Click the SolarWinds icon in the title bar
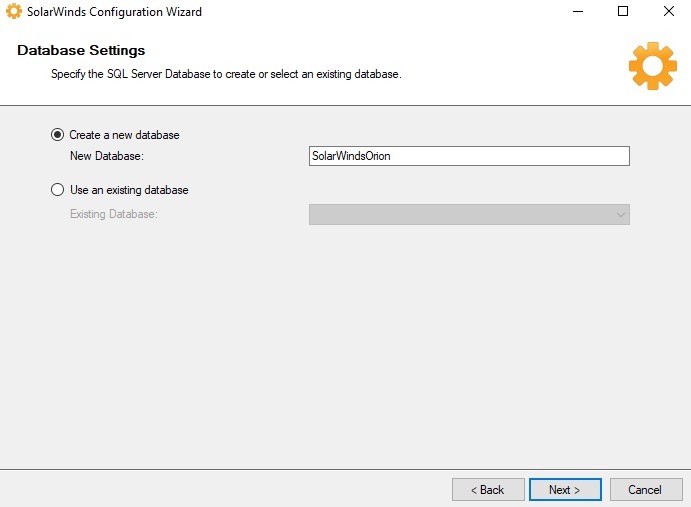This screenshot has height=507, width=691. tap(14, 12)
